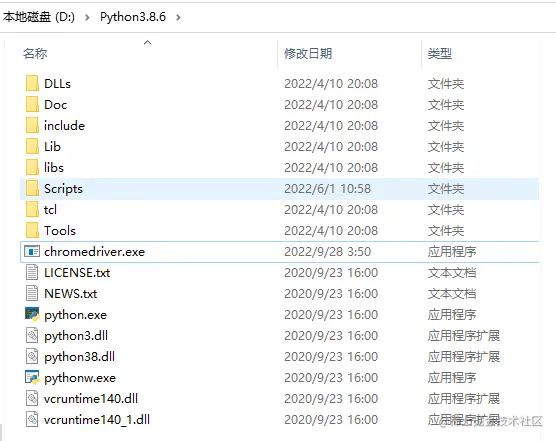Click 应用程序扩展 type of python3.dll

point(464,335)
